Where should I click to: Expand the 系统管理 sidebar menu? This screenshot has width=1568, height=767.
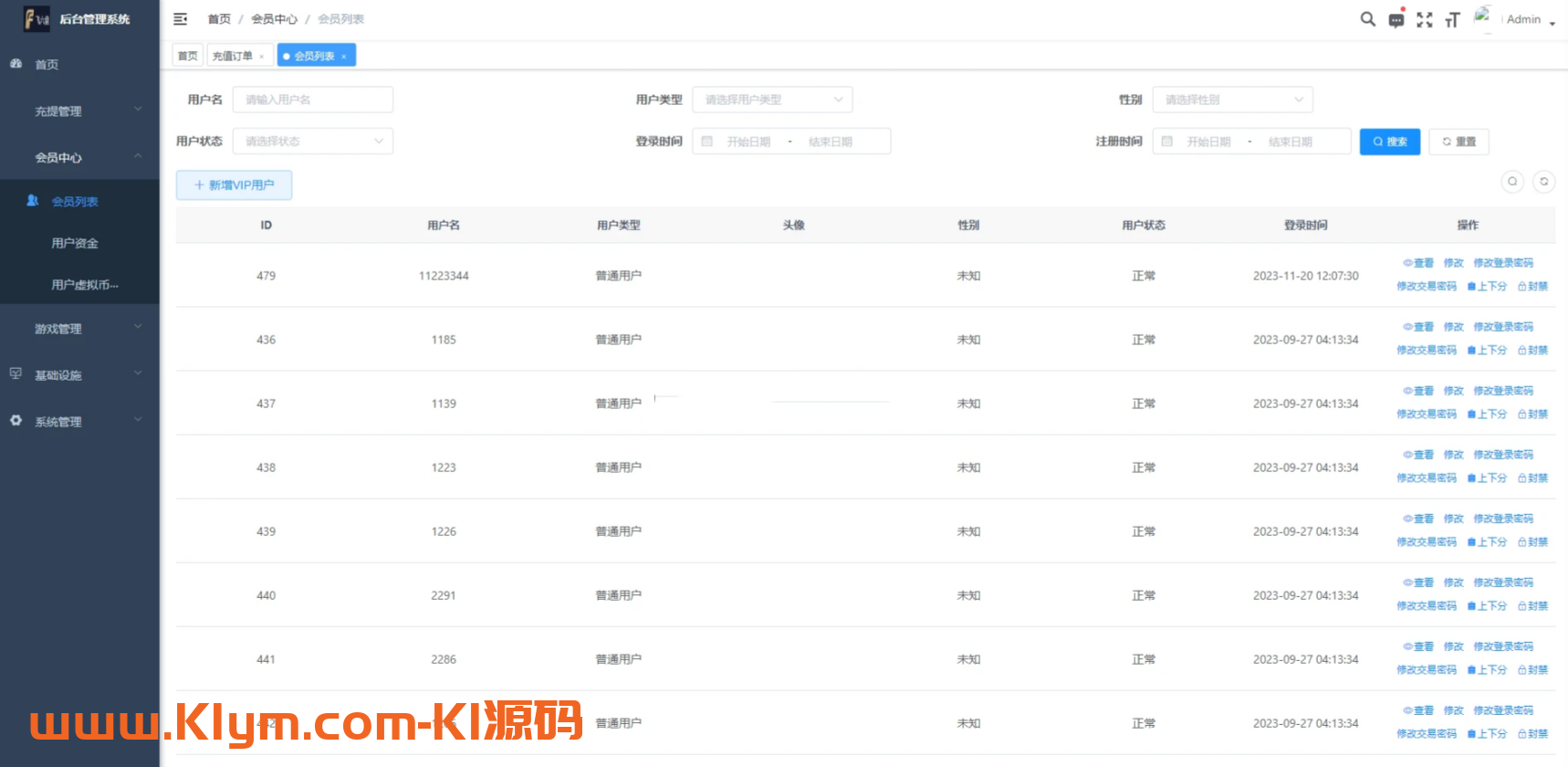(79, 422)
